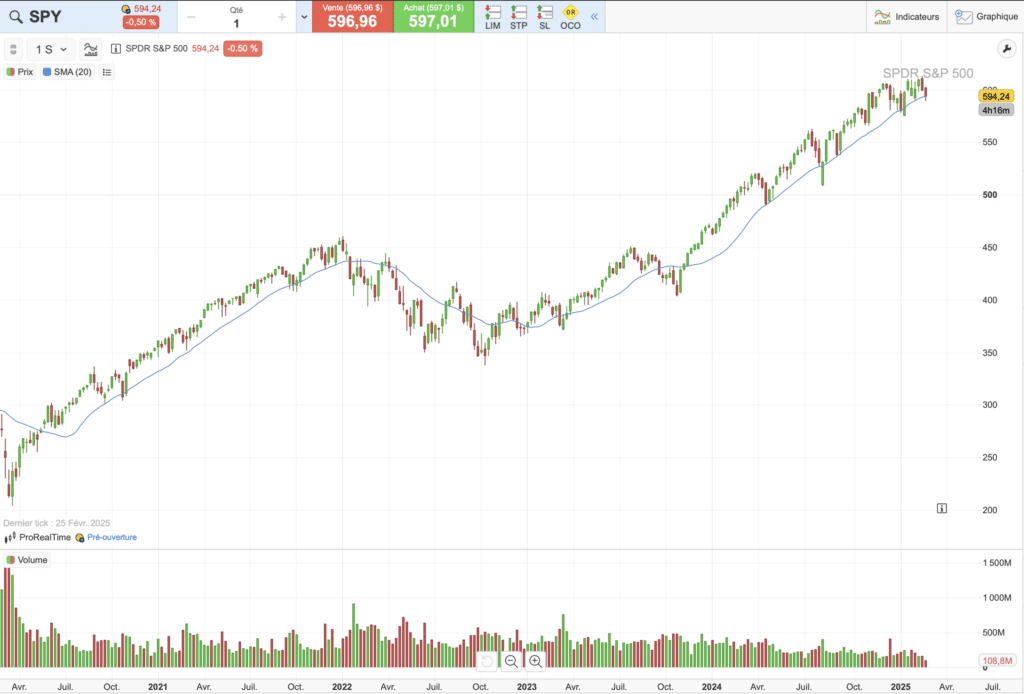
Task: Zoom in with the plus magnifier
Action: 536,661
